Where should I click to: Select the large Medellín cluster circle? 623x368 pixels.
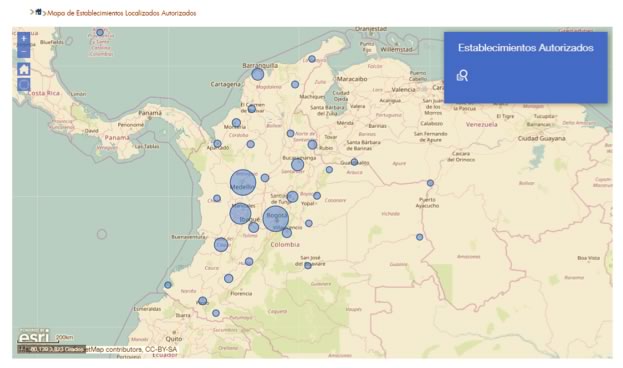tap(243, 182)
